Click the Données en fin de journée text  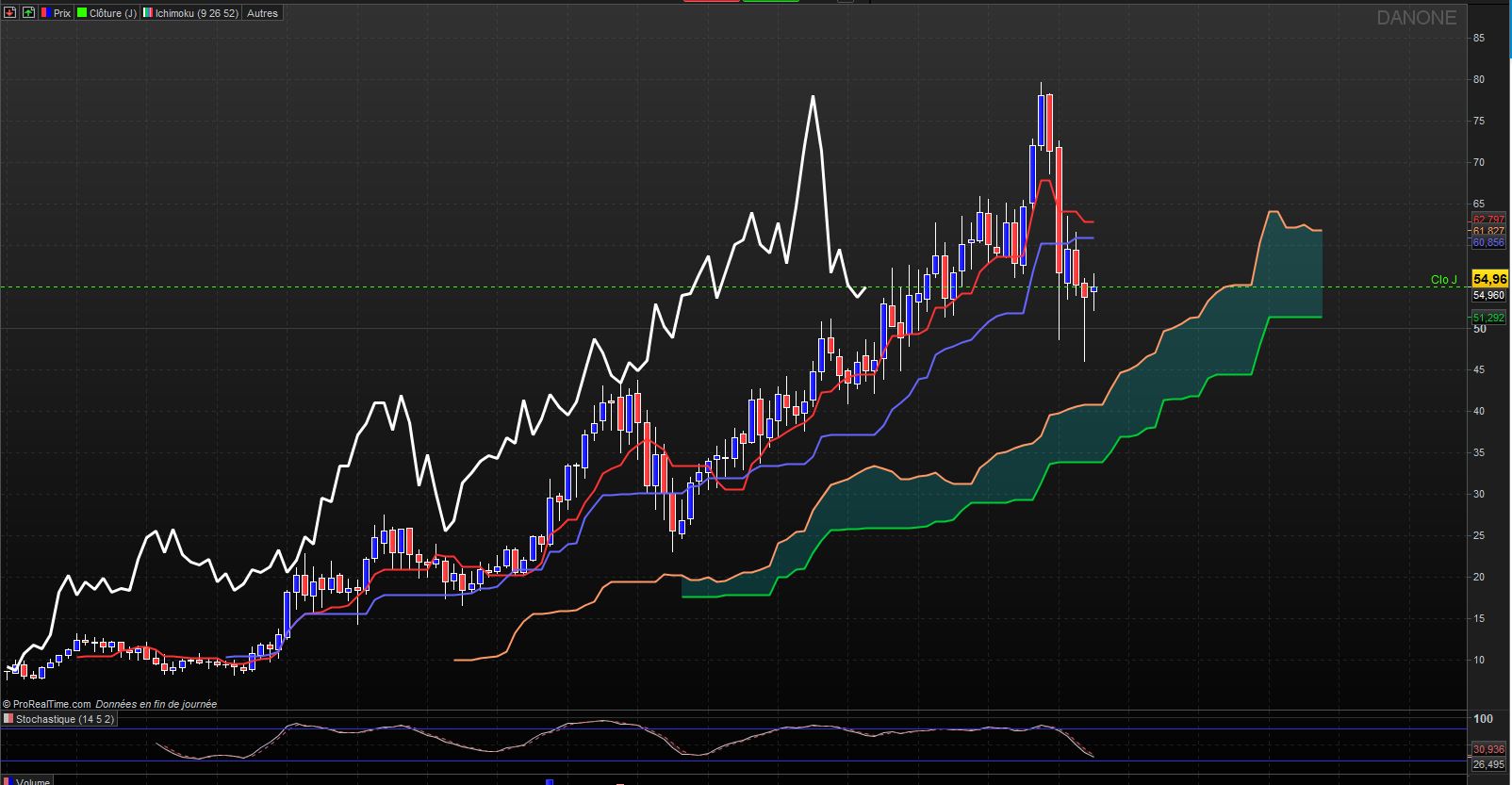[x=156, y=704]
